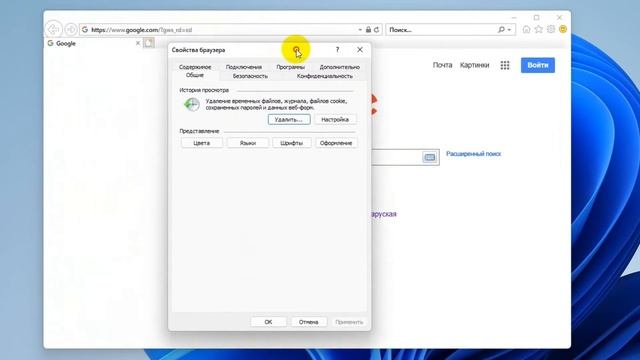Click the Отмена button
The image size is (640, 360).
309,322
